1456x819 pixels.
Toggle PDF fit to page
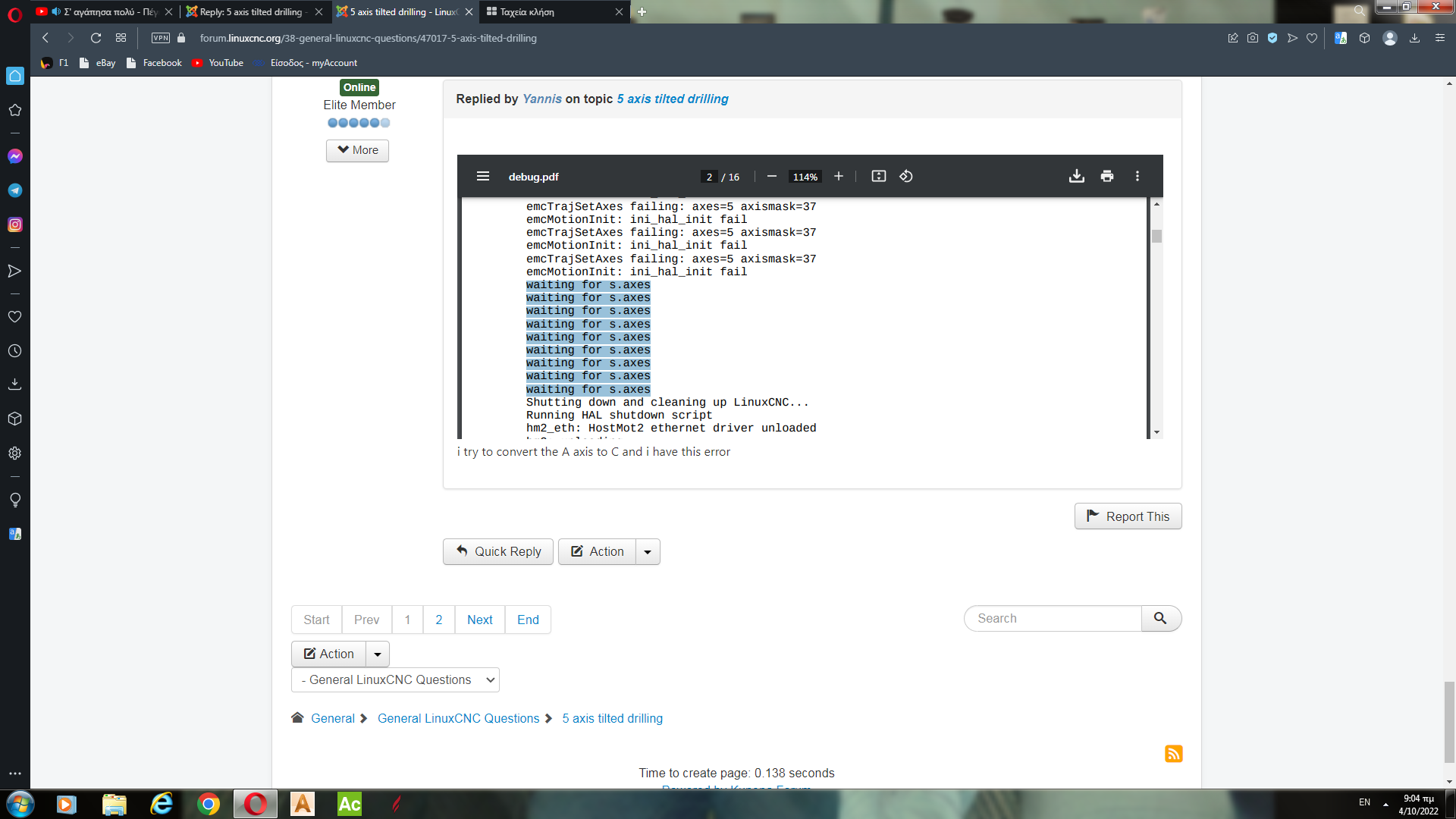coord(878,177)
